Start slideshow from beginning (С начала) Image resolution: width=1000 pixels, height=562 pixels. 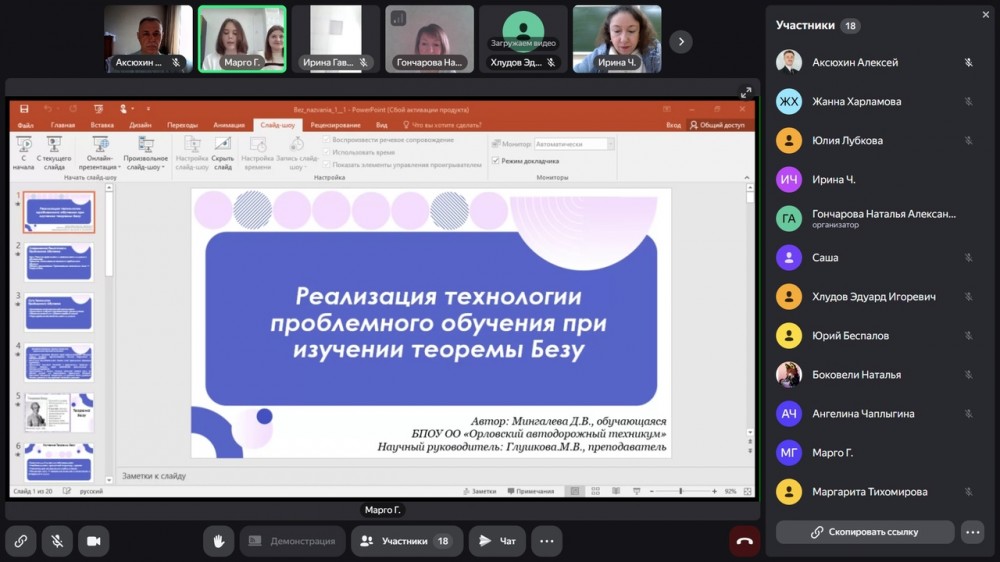pyautogui.click(x=23, y=153)
